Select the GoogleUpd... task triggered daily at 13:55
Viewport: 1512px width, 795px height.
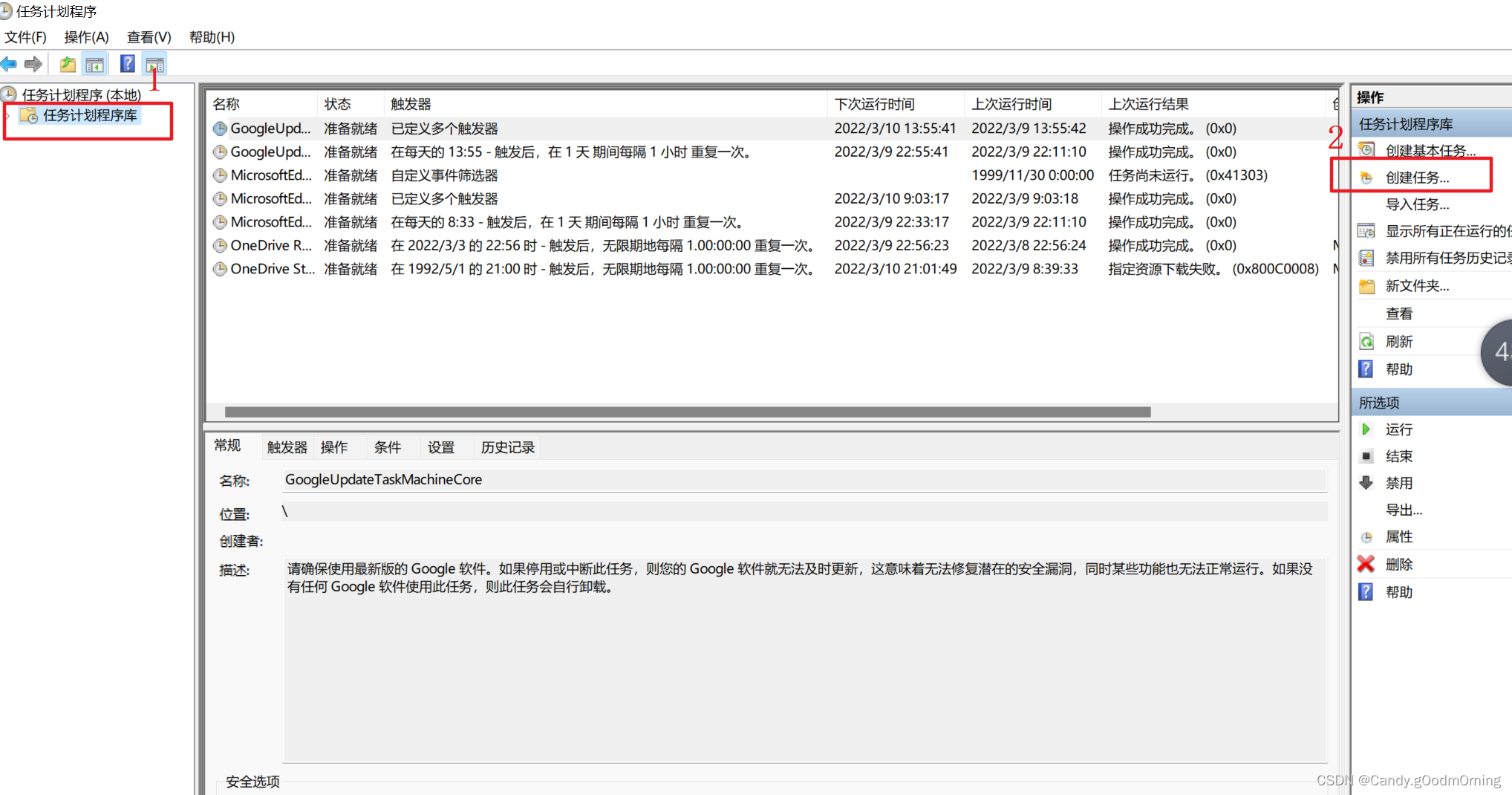772,152
